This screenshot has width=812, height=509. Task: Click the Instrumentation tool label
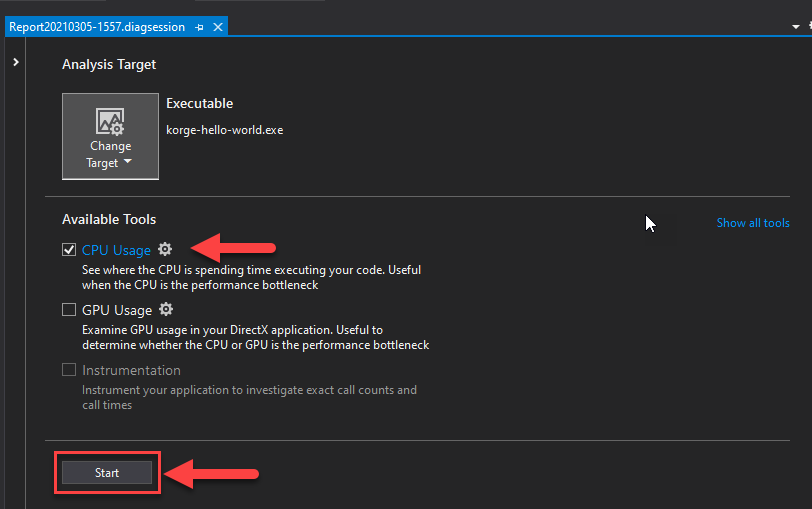coord(131,370)
